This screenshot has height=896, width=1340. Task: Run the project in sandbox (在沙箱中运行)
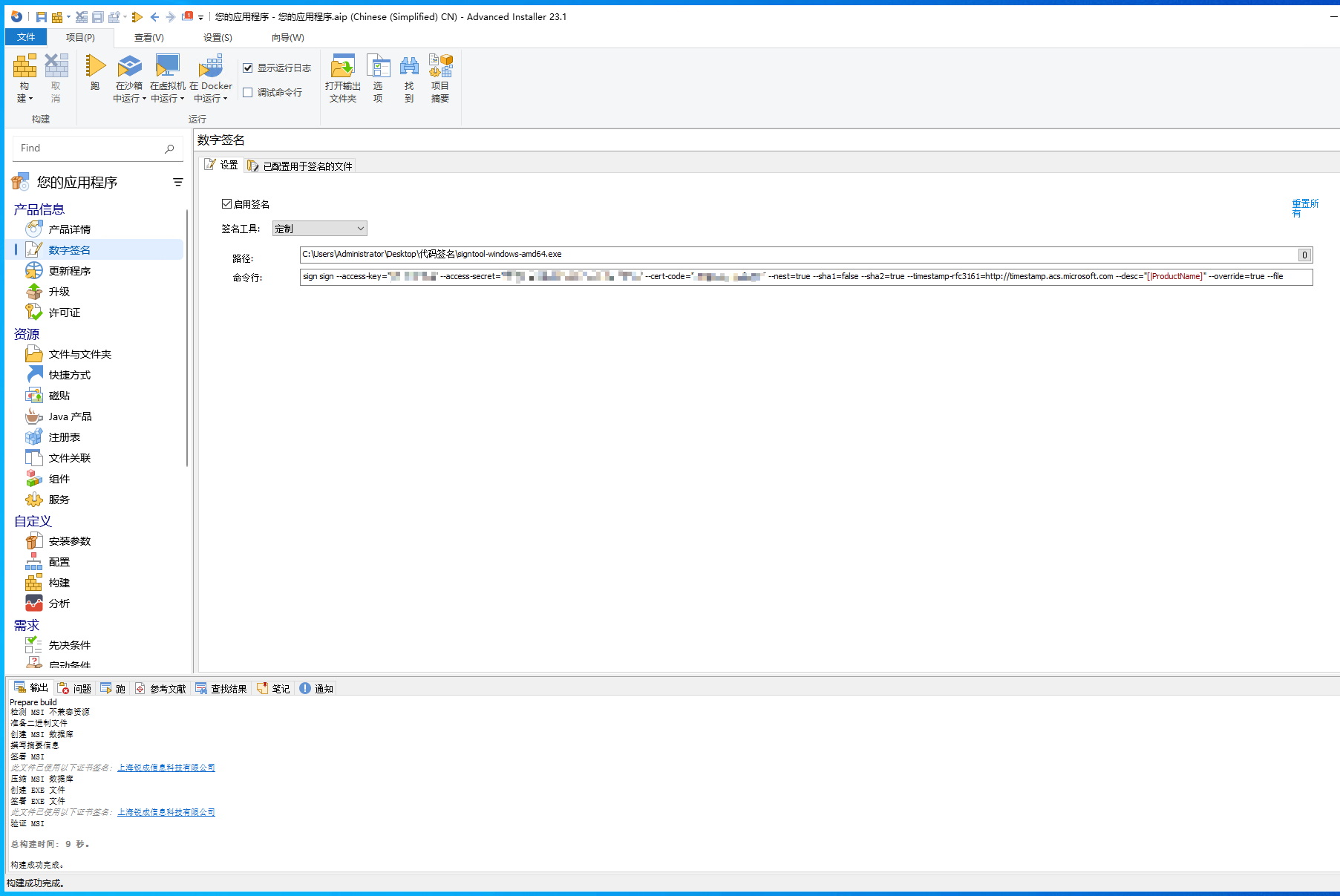coord(129,77)
